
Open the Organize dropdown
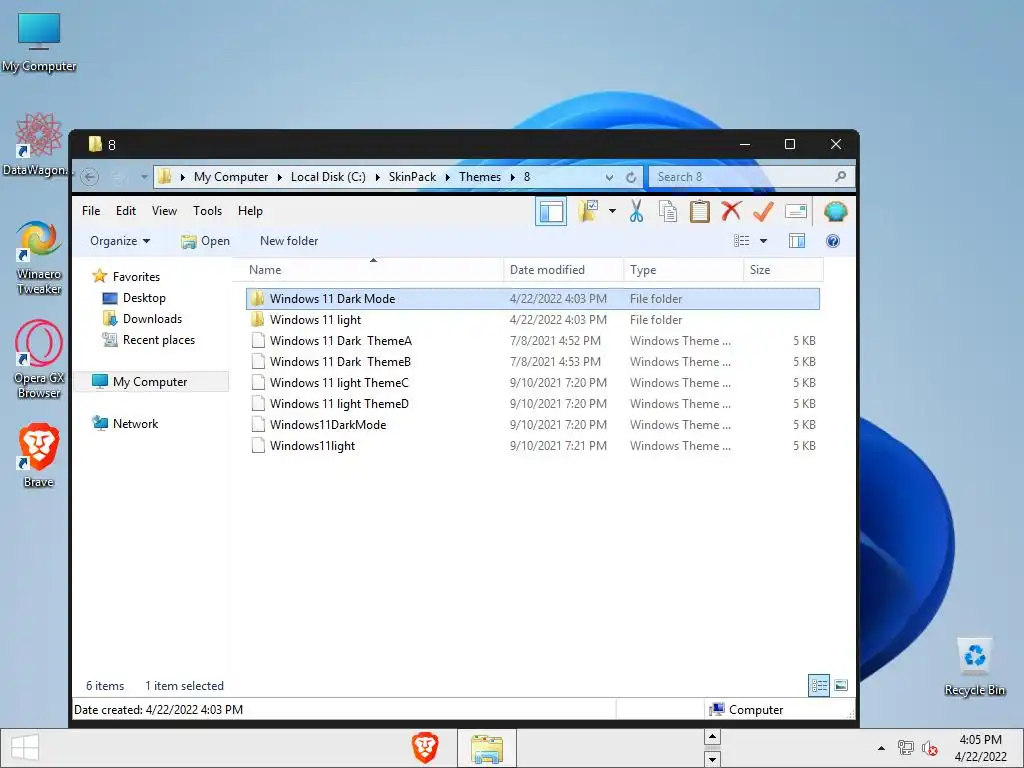(x=120, y=241)
